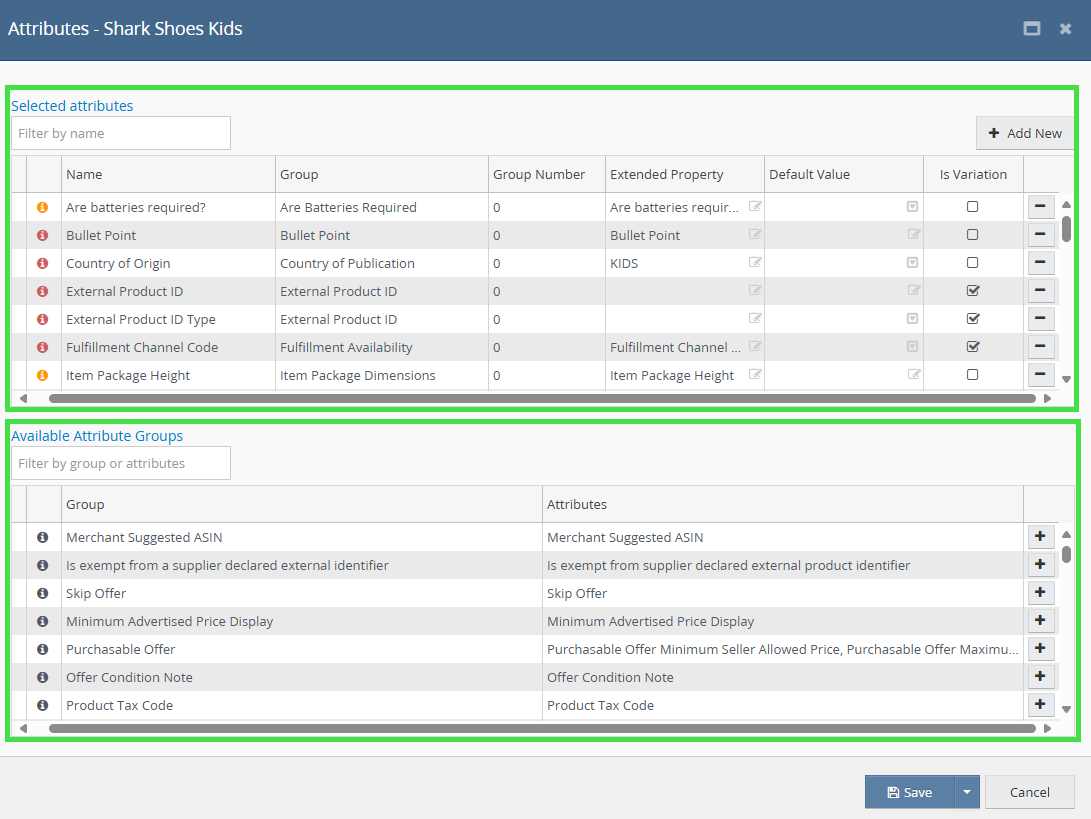Open default value dropdown for Country of Origin
This screenshot has width=1091, height=819.
coord(912,263)
